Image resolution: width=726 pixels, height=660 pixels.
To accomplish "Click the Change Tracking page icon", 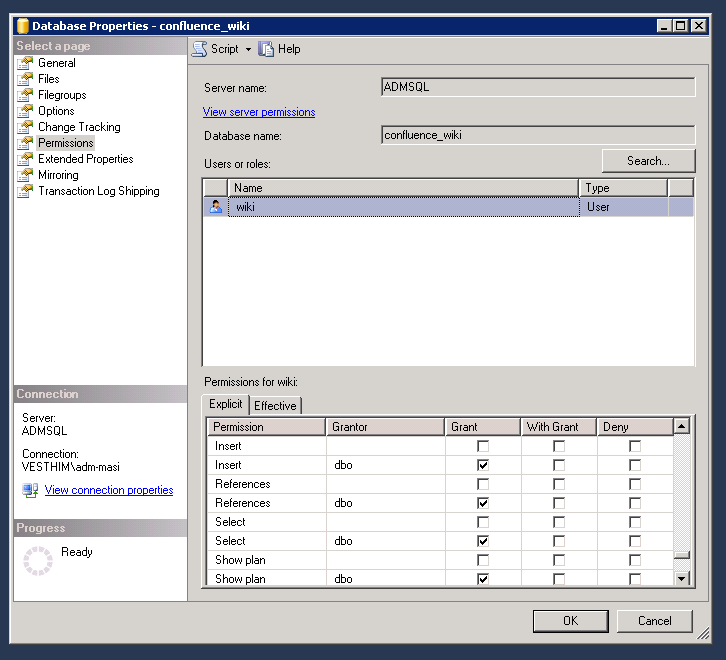I will click(25, 127).
